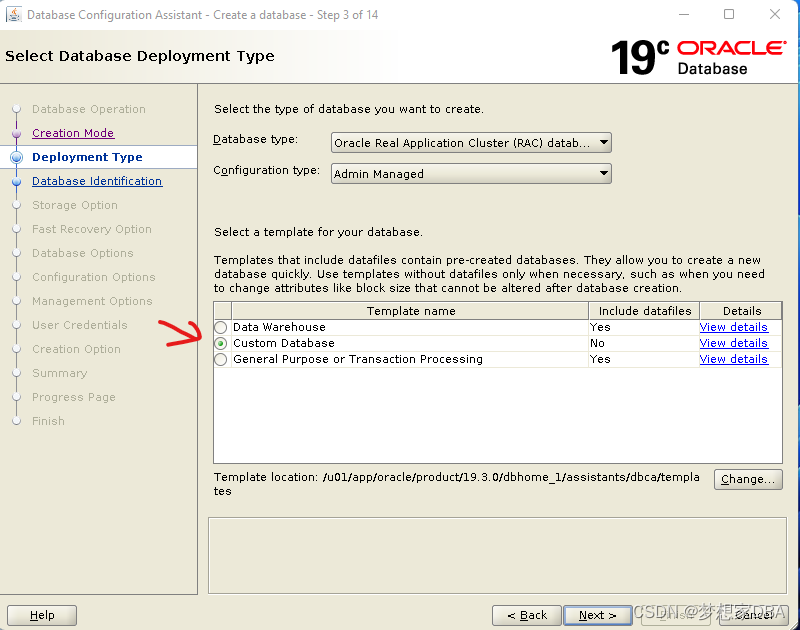Minimize the Database Configuration Assistant window

coord(684,14)
